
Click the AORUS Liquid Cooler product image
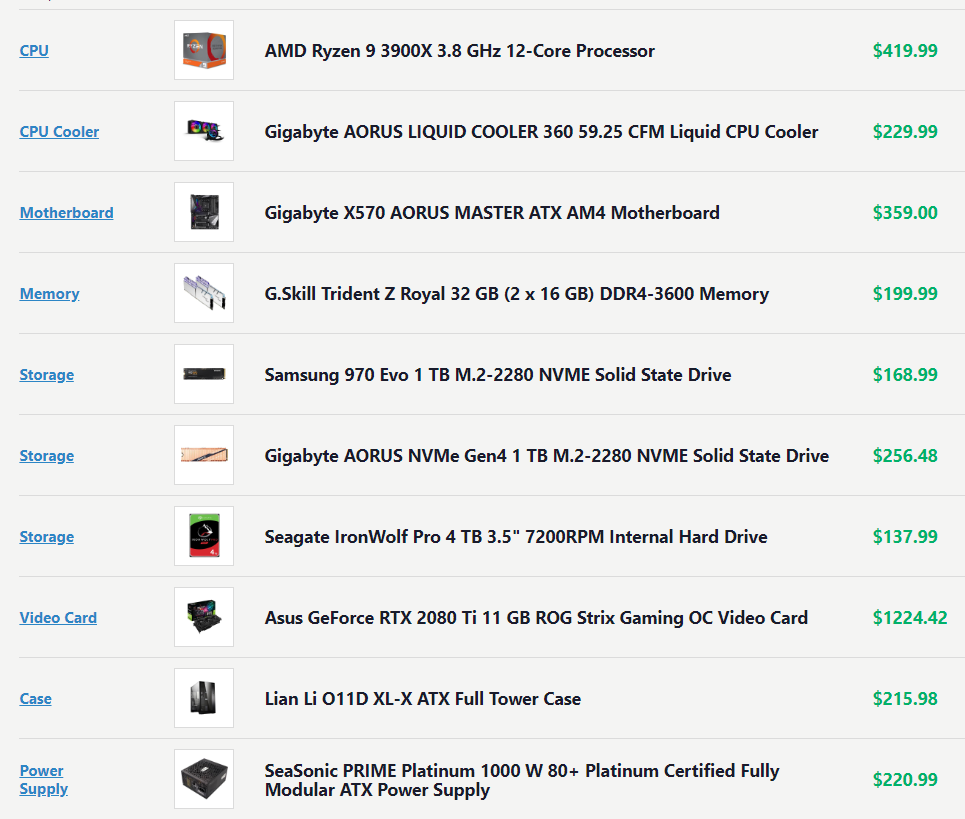[204, 131]
